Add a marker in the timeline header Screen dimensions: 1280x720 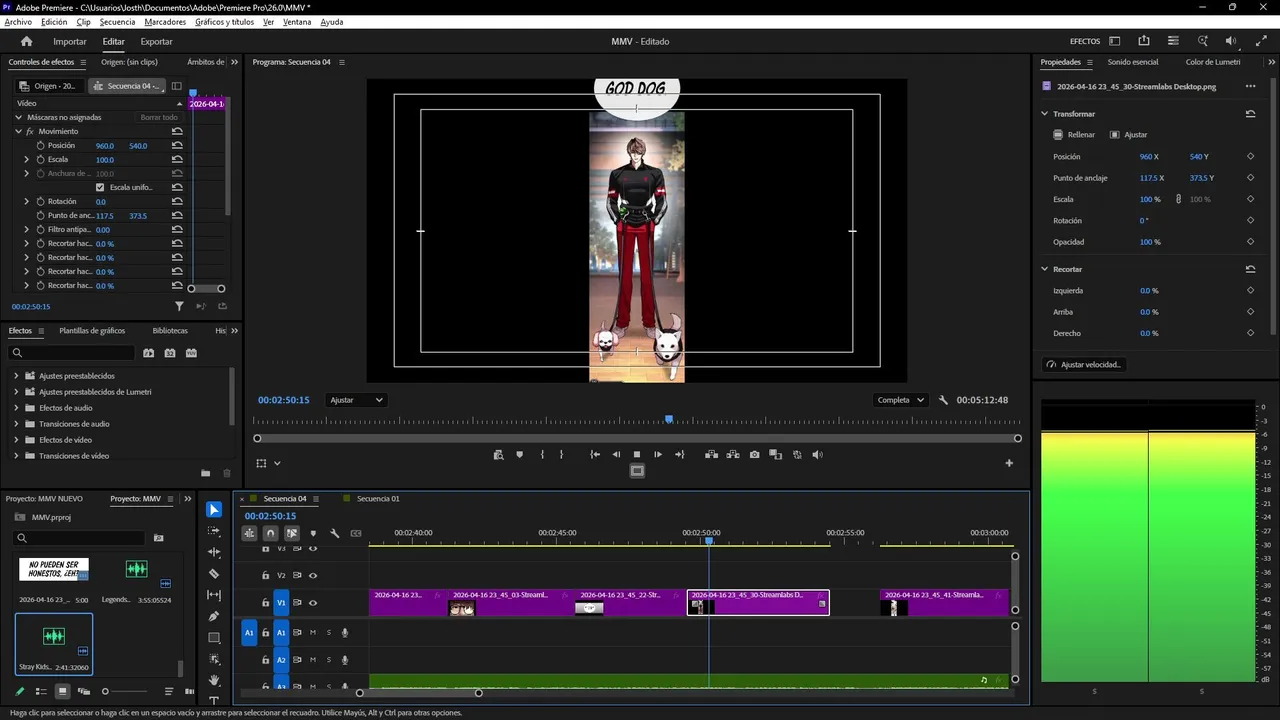(313, 533)
